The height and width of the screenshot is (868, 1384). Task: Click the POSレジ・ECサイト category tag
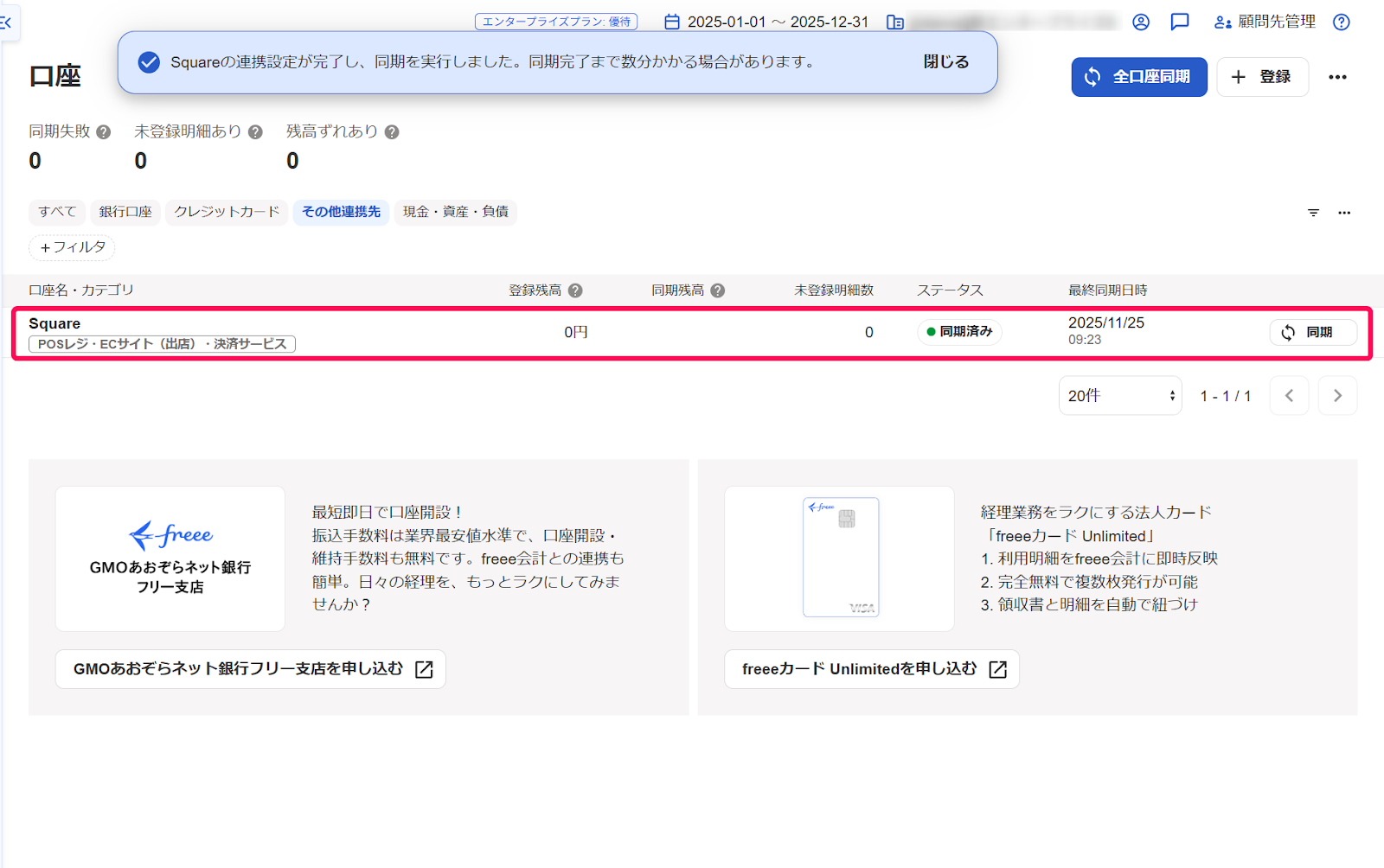[163, 344]
